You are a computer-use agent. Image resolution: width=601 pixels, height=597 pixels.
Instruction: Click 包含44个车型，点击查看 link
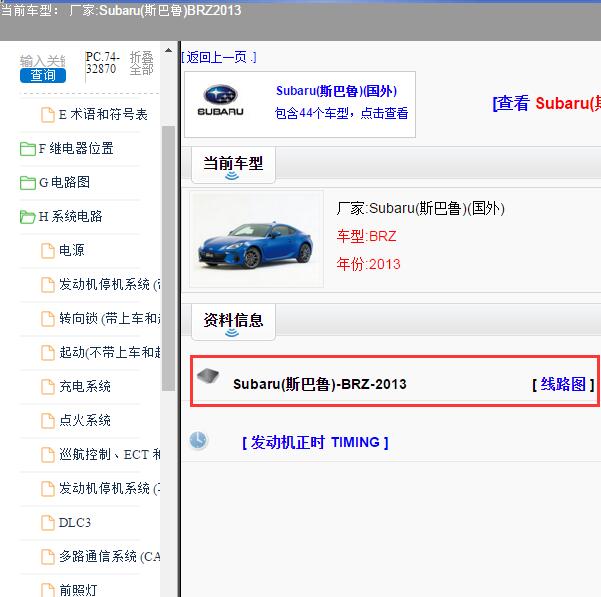[x=342, y=113]
